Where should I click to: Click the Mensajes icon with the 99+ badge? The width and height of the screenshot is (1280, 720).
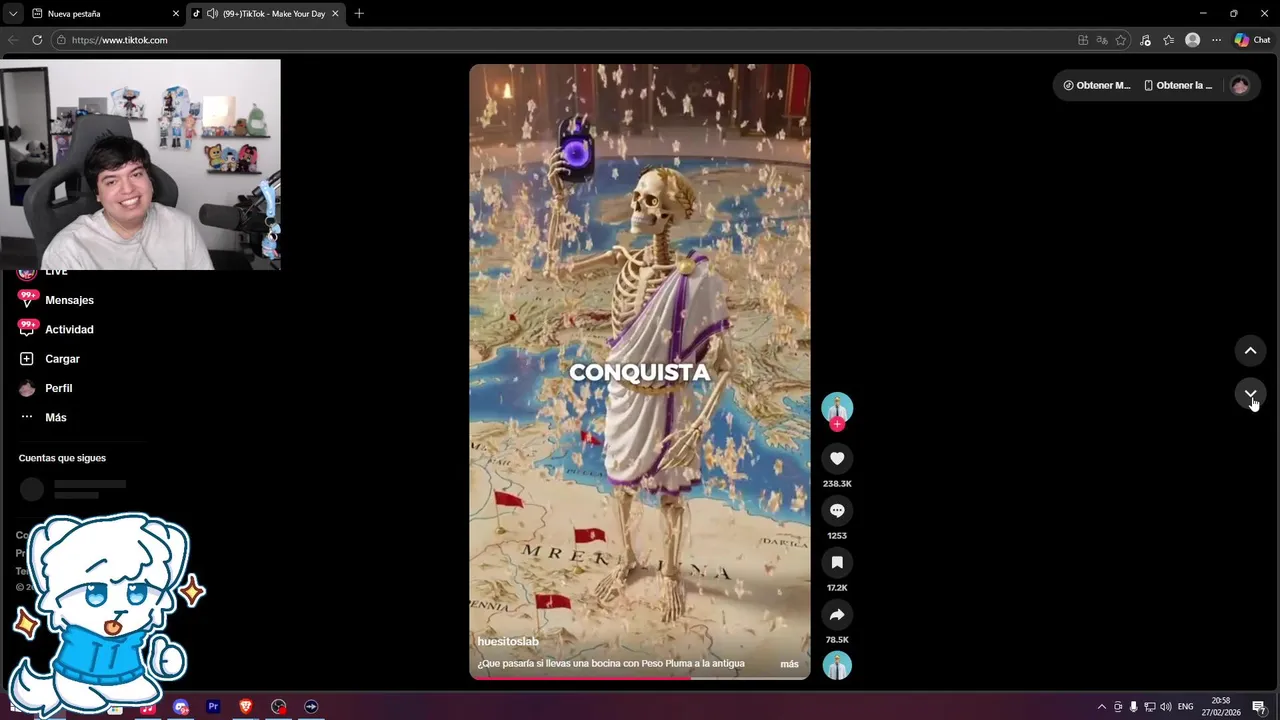tap(27, 300)
